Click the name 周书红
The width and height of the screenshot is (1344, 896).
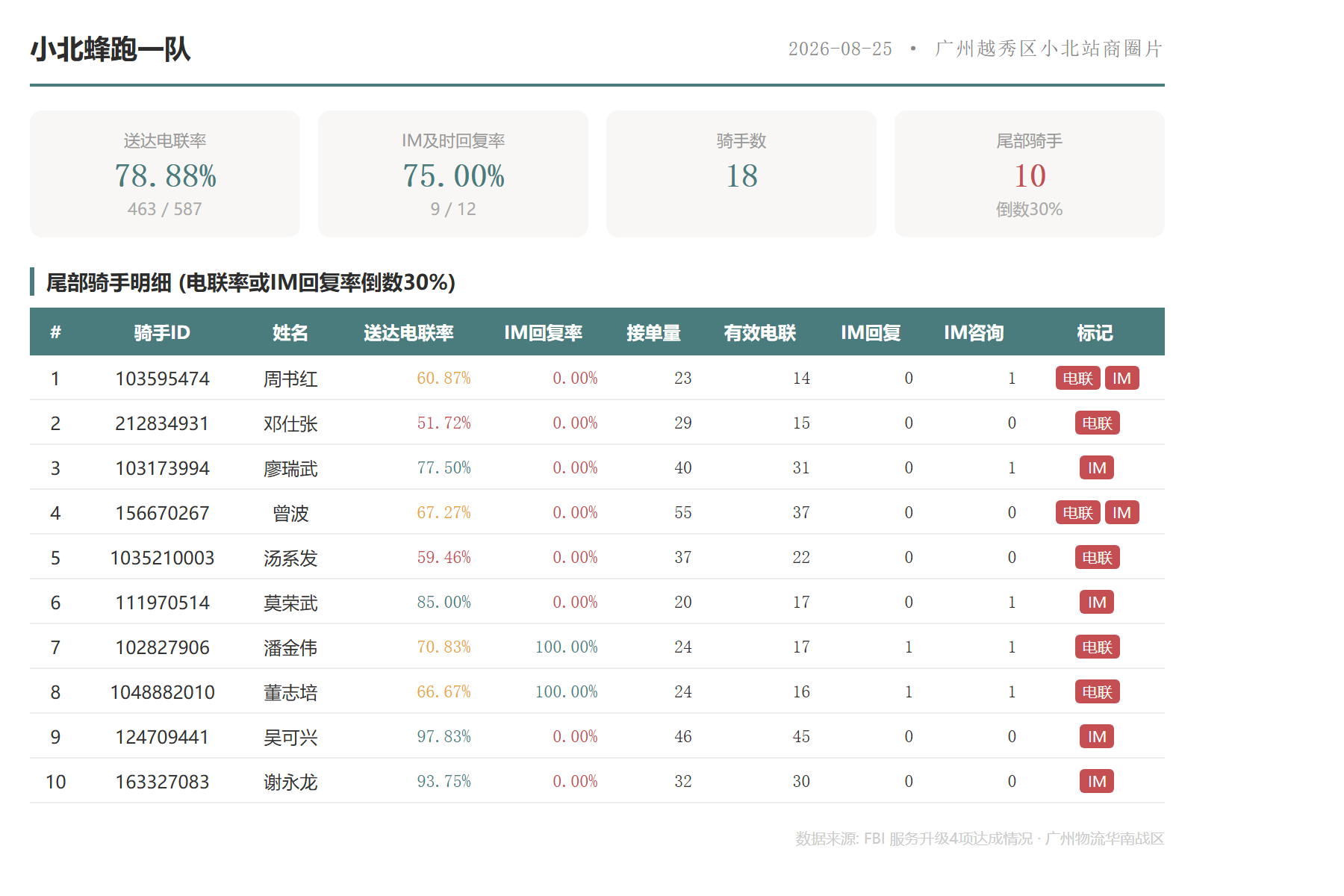pos(290,379)
